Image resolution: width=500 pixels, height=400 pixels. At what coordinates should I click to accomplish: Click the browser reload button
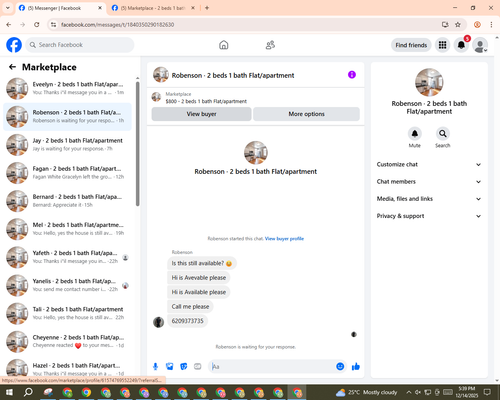click(x=37, y=25)
